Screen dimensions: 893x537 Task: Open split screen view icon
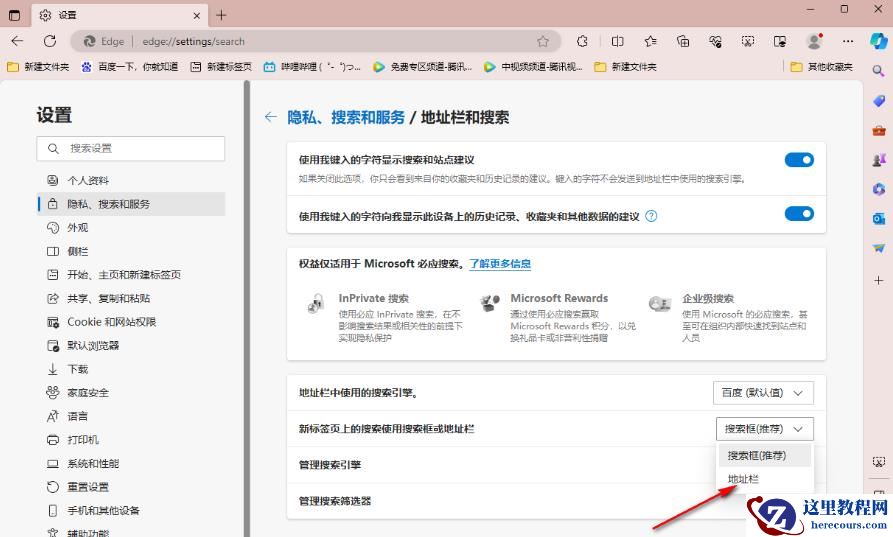(x=617, y=41)
